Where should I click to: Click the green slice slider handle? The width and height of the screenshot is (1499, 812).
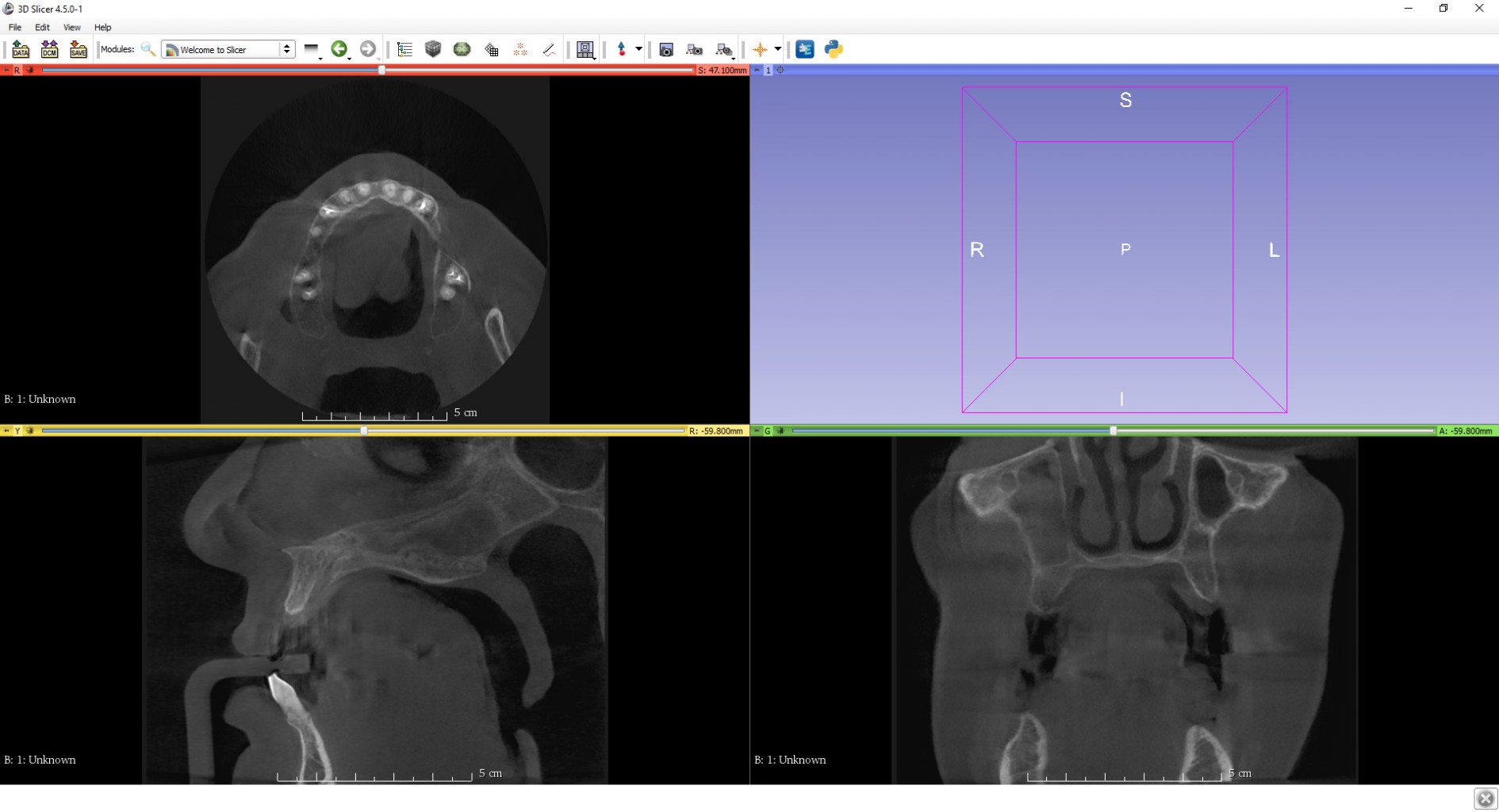pos(1113,431)
